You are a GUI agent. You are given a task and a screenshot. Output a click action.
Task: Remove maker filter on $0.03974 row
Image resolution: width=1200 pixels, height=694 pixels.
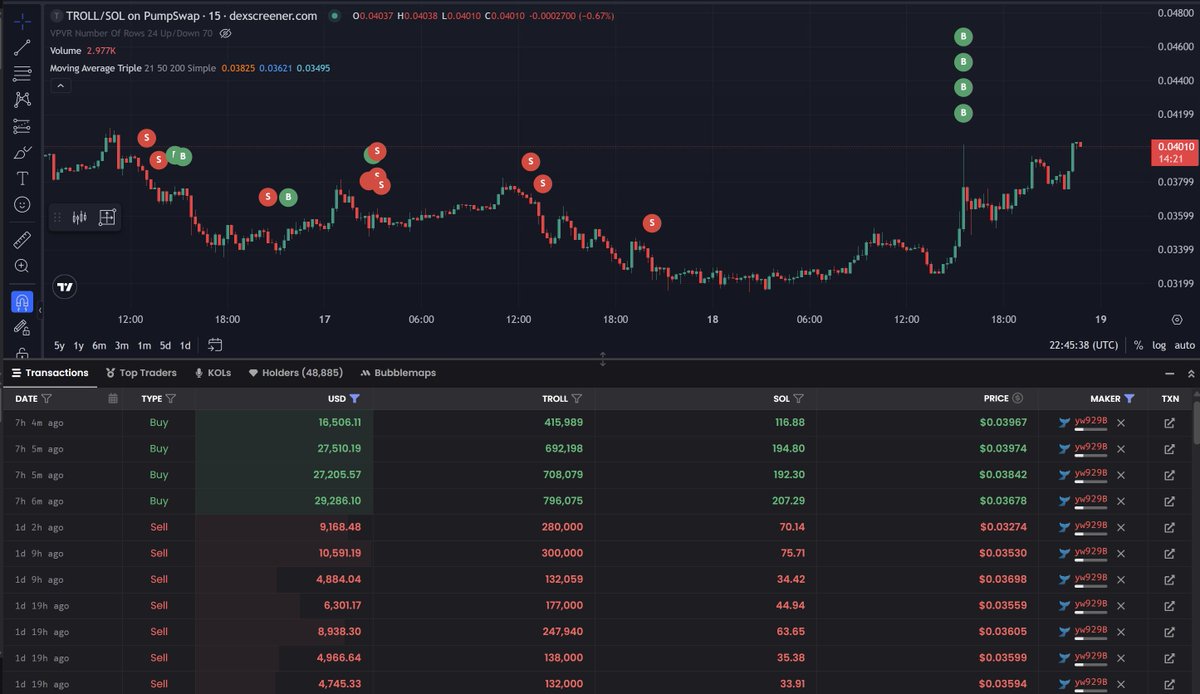tap(1121, 449)
